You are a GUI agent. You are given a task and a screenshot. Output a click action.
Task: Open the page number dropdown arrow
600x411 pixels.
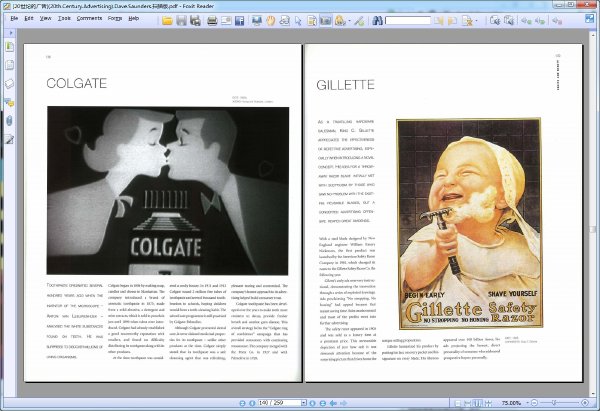click(x=304, y=403)
